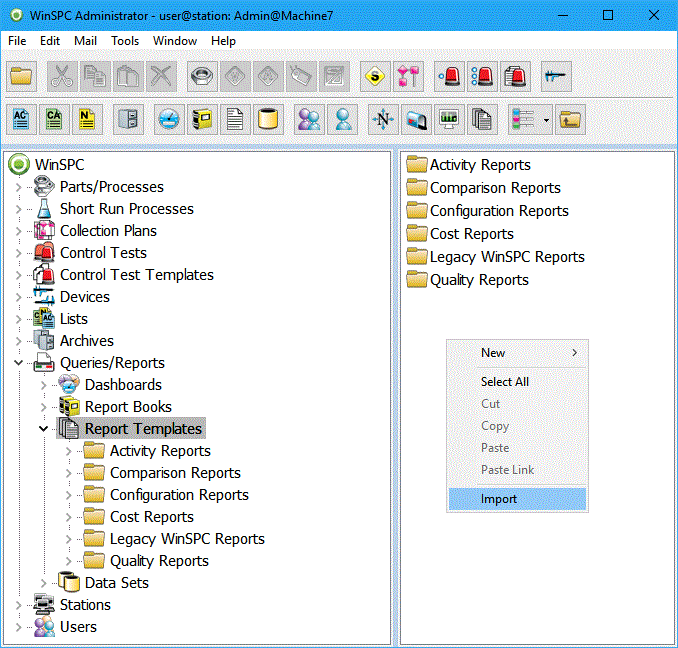This screenshot has height=648, width=678.
Task: Click the dashboard gauge toolbar icon
Action: tap(169, 119)
